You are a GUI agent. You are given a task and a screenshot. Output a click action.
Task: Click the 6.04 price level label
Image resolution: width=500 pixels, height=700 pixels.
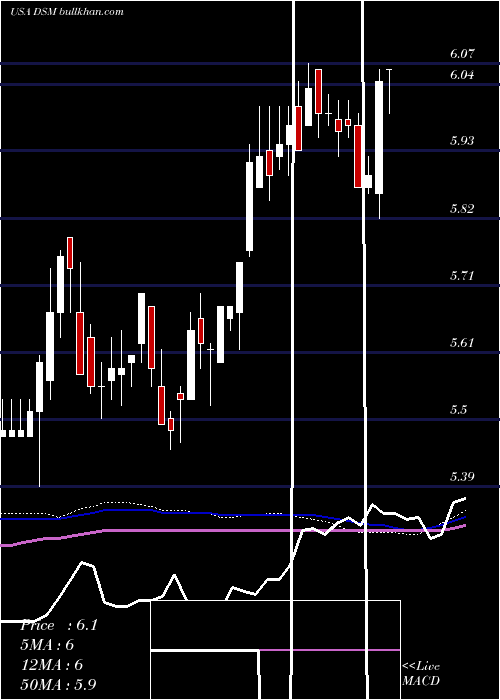pos(462,75)
